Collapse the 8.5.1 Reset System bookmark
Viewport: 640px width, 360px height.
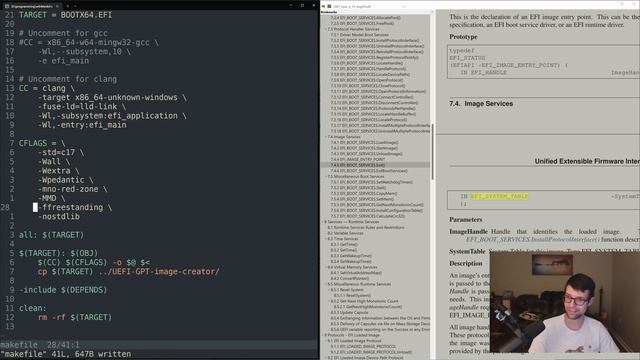pos(329,290)
